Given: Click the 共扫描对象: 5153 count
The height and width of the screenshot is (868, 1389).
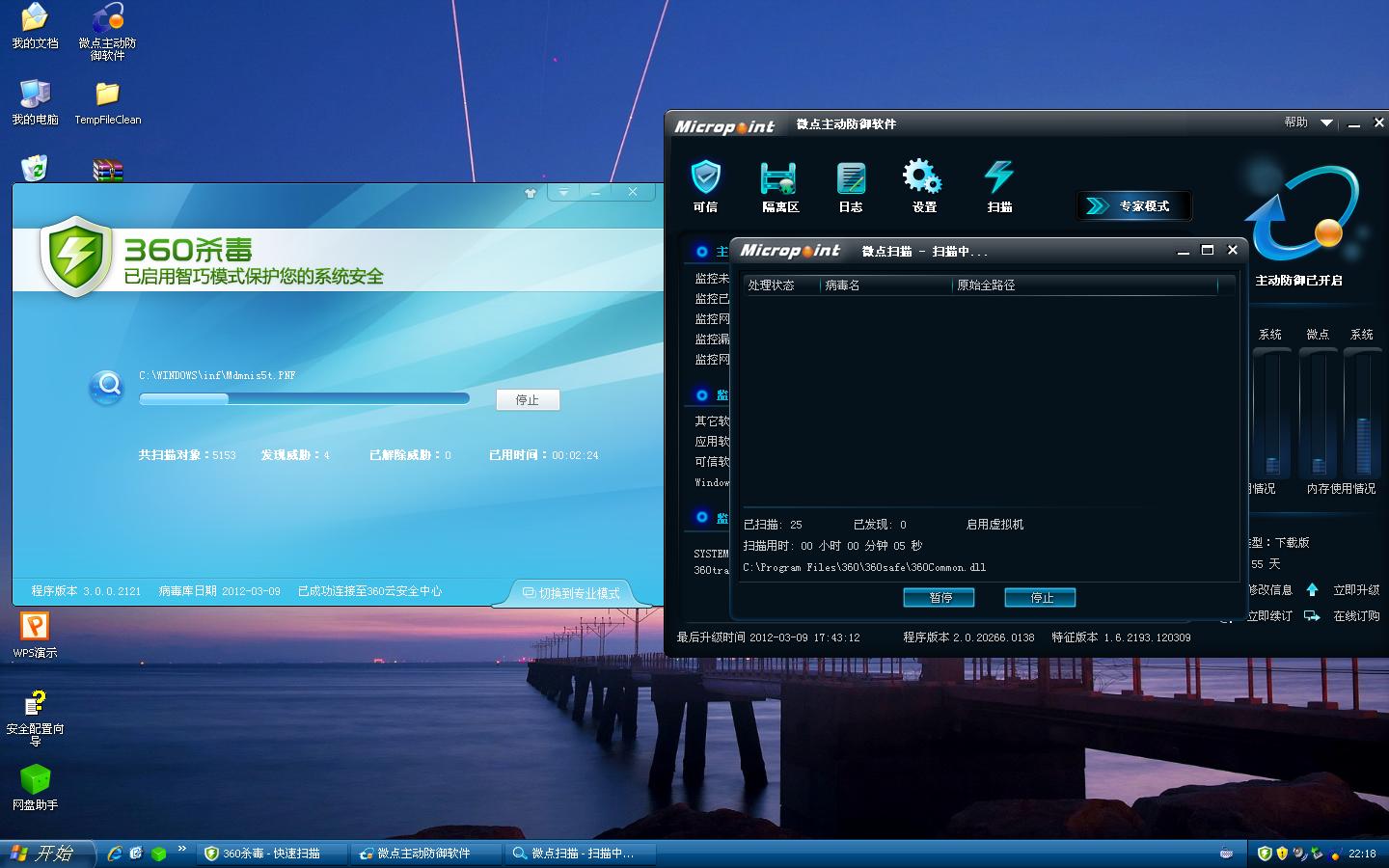Looking at the screenshot, I should click(187, 455).
